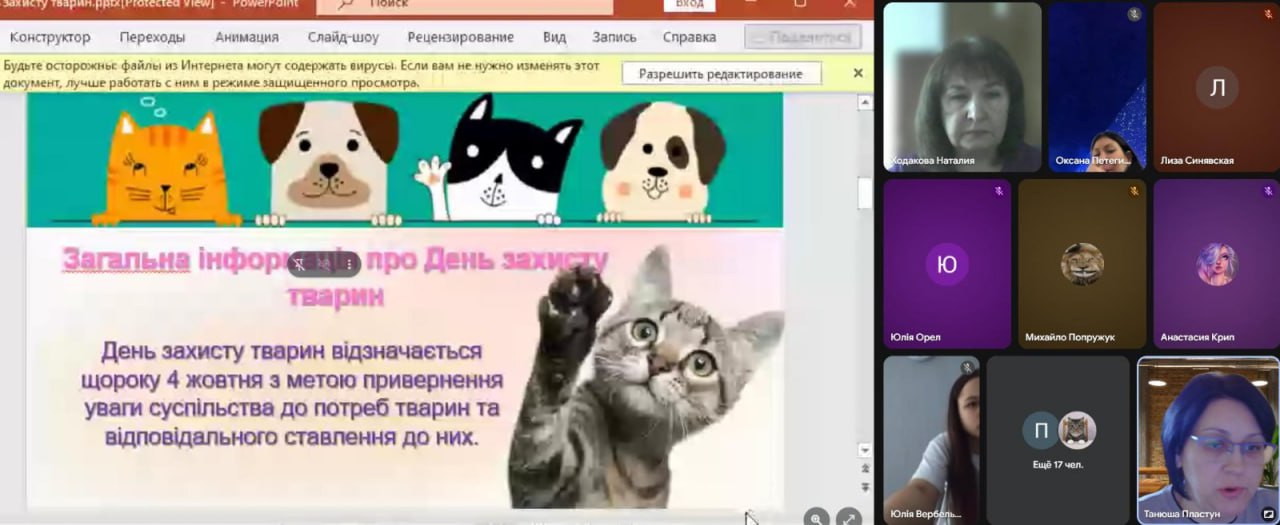Expand the shared screen with the fullscreen arrows icon

pos(848,518)
